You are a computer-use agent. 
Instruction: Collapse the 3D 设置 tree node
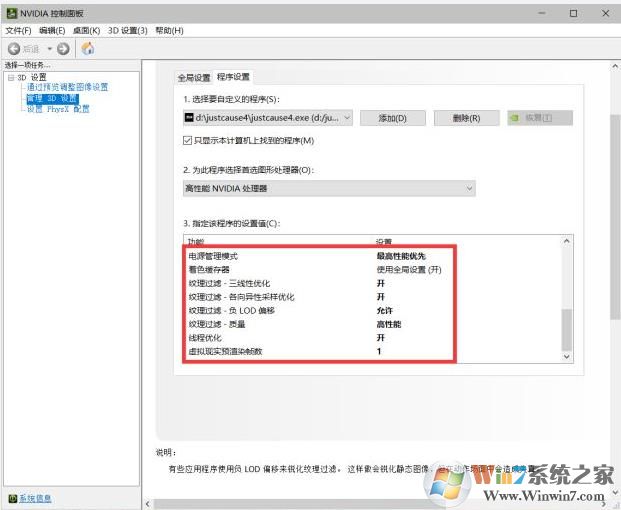11,78
